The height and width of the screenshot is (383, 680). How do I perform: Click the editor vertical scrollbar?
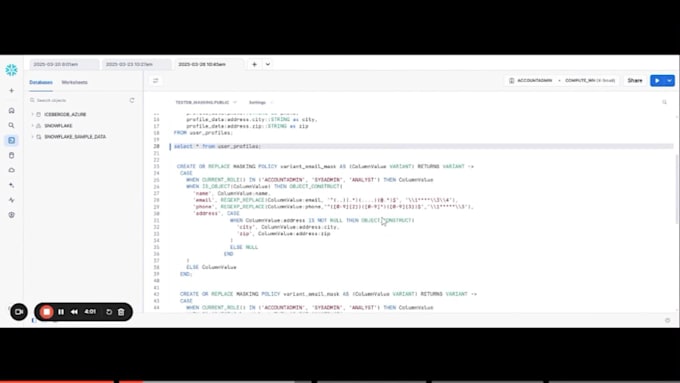point(677,189)
